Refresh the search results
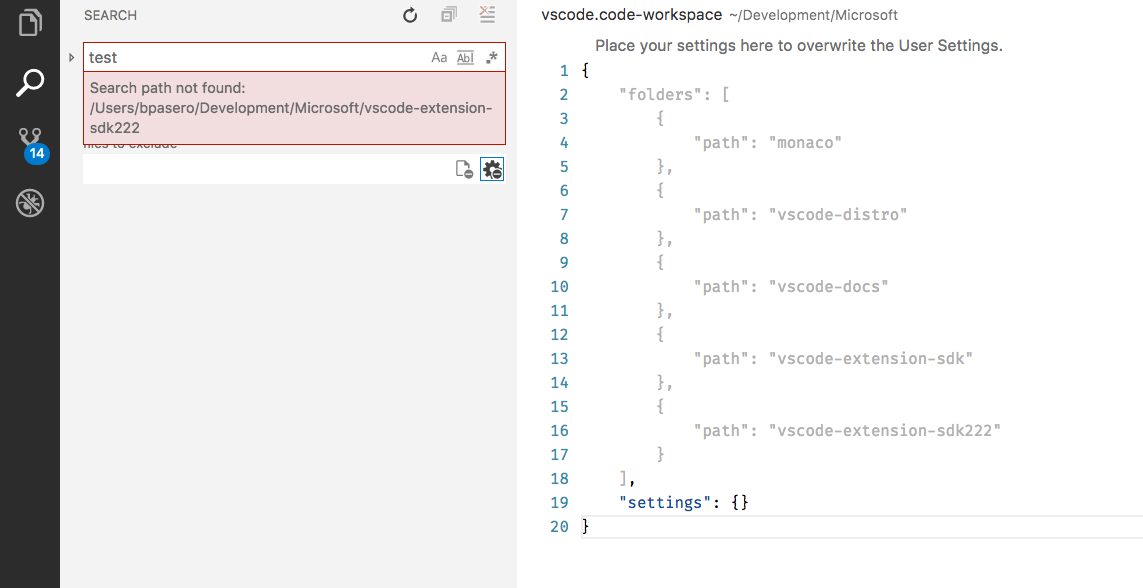Image resolution: width=1143 pixels, height=588 pixels. (410, 15)
